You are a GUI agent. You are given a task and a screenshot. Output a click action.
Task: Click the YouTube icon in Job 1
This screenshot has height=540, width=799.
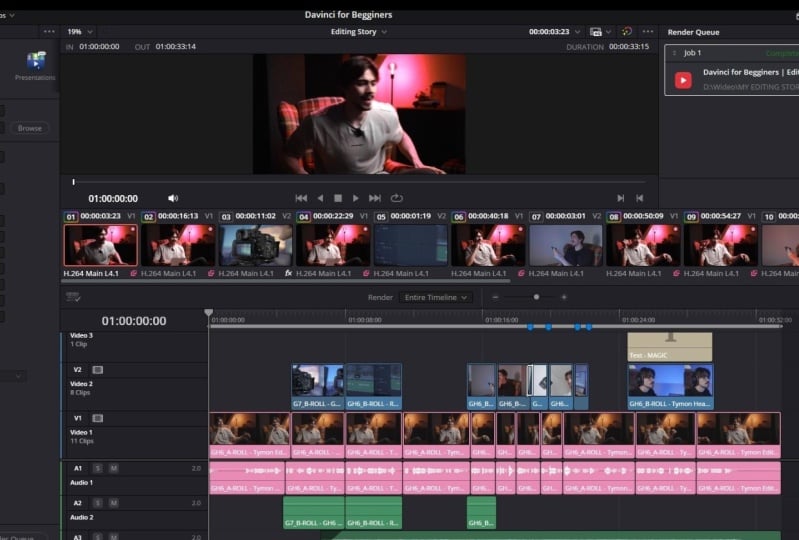pyautogui.click(x=683, y=80)
